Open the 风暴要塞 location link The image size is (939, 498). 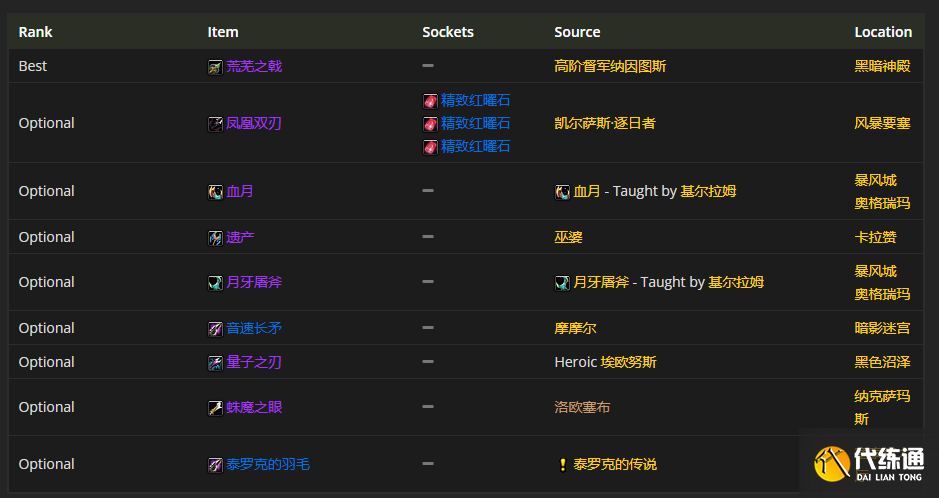tap(882, 123)
